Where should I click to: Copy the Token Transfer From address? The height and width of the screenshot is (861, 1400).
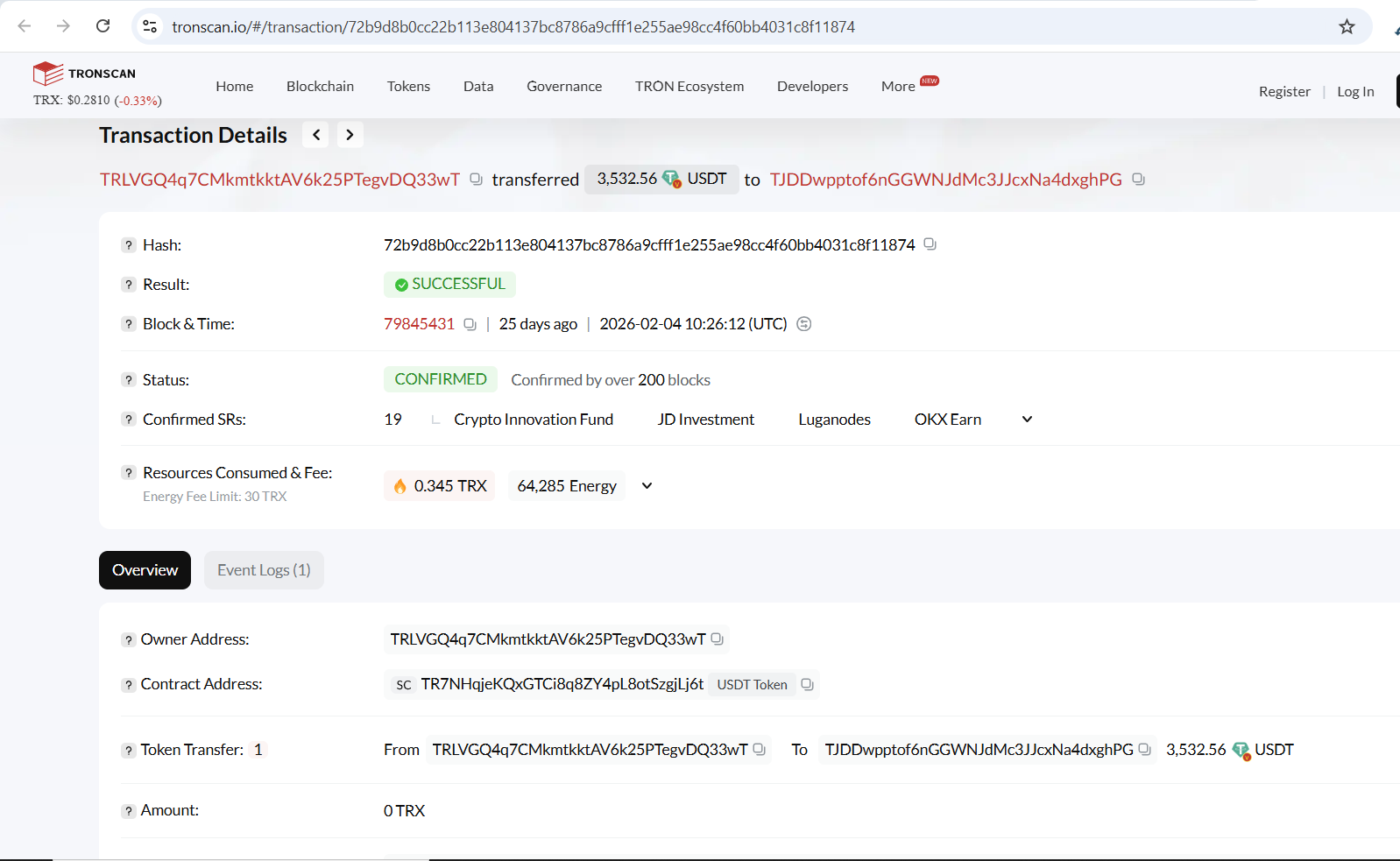pos(759,750)
